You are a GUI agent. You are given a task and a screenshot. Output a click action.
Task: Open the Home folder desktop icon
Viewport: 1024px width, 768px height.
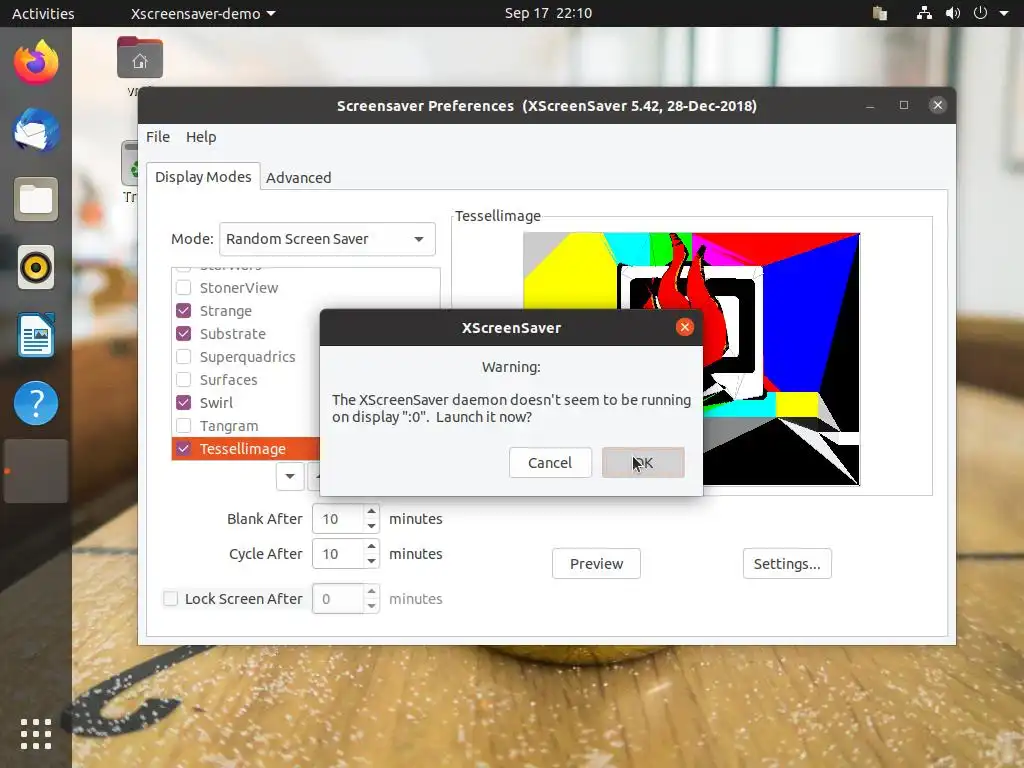pyautogui.click(x=140, y=59)
